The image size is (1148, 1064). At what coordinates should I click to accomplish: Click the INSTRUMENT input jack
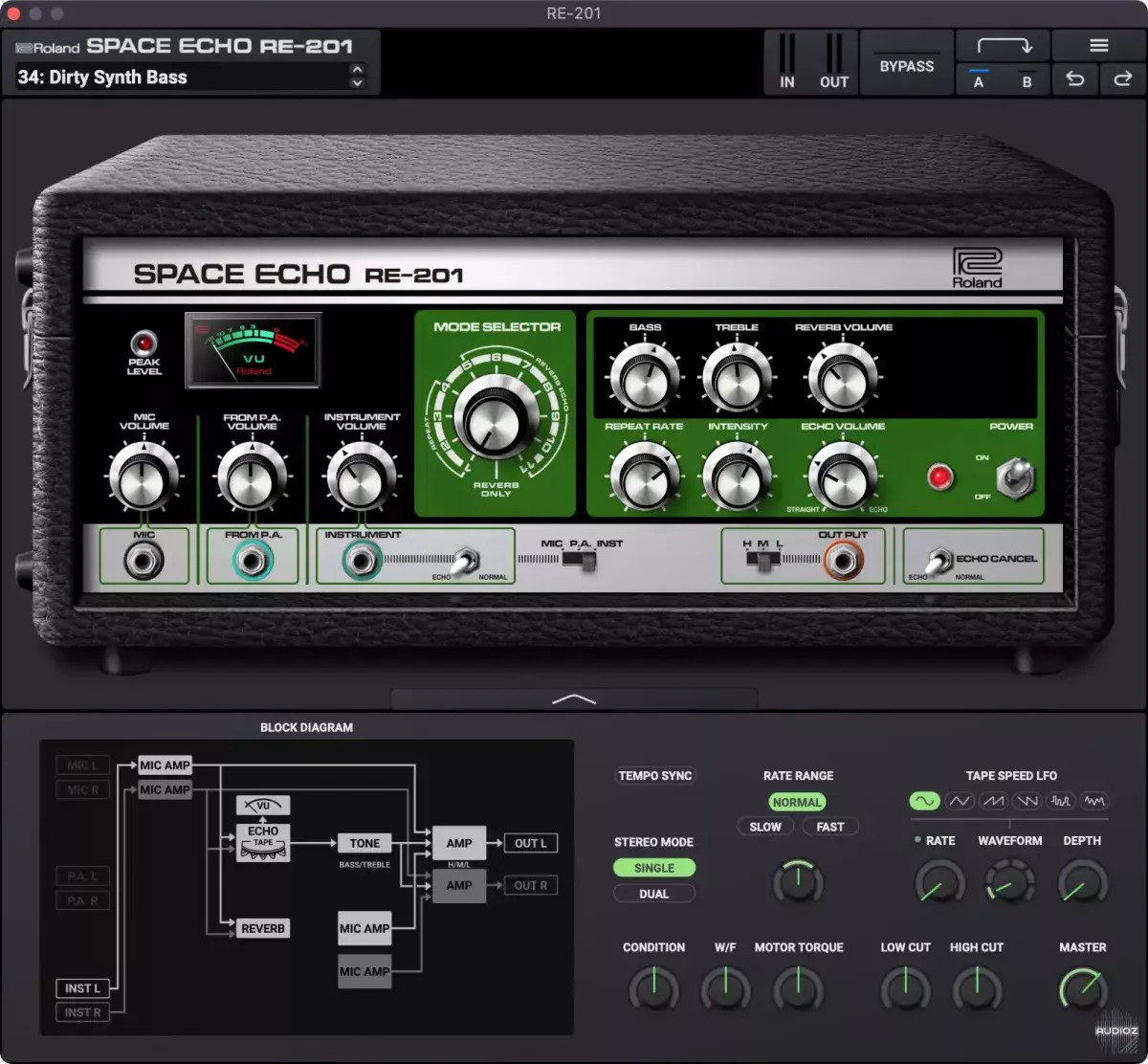coord(361,561)
